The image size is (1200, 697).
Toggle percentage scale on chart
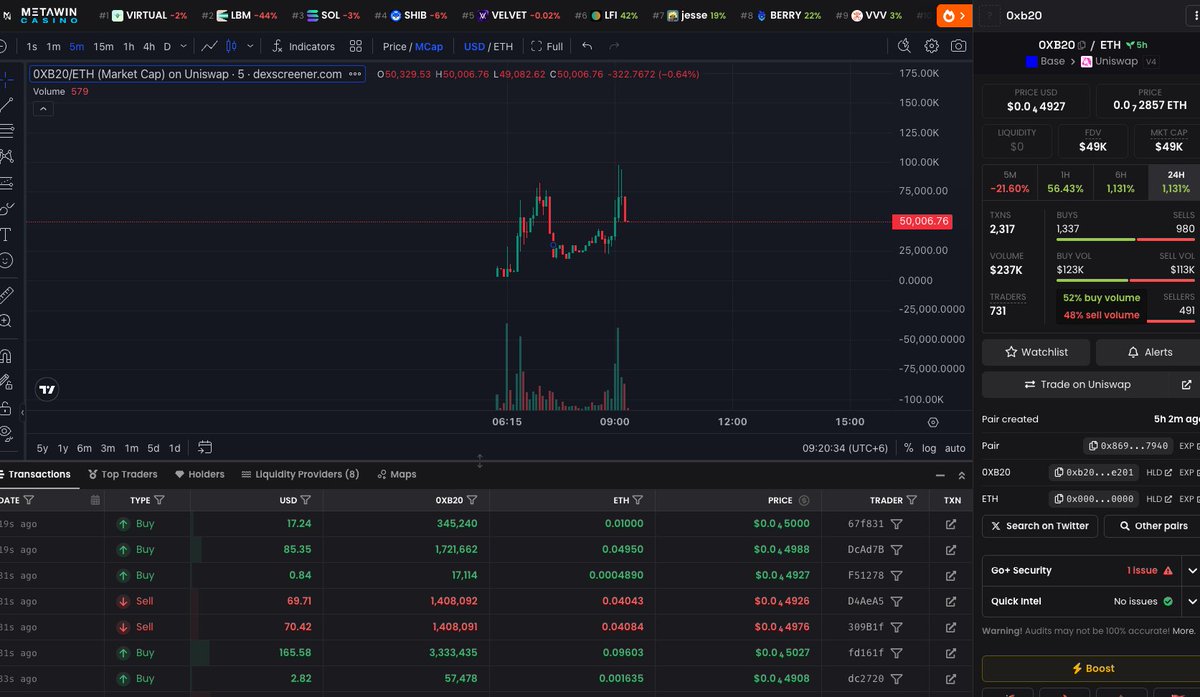click(908, 448)
